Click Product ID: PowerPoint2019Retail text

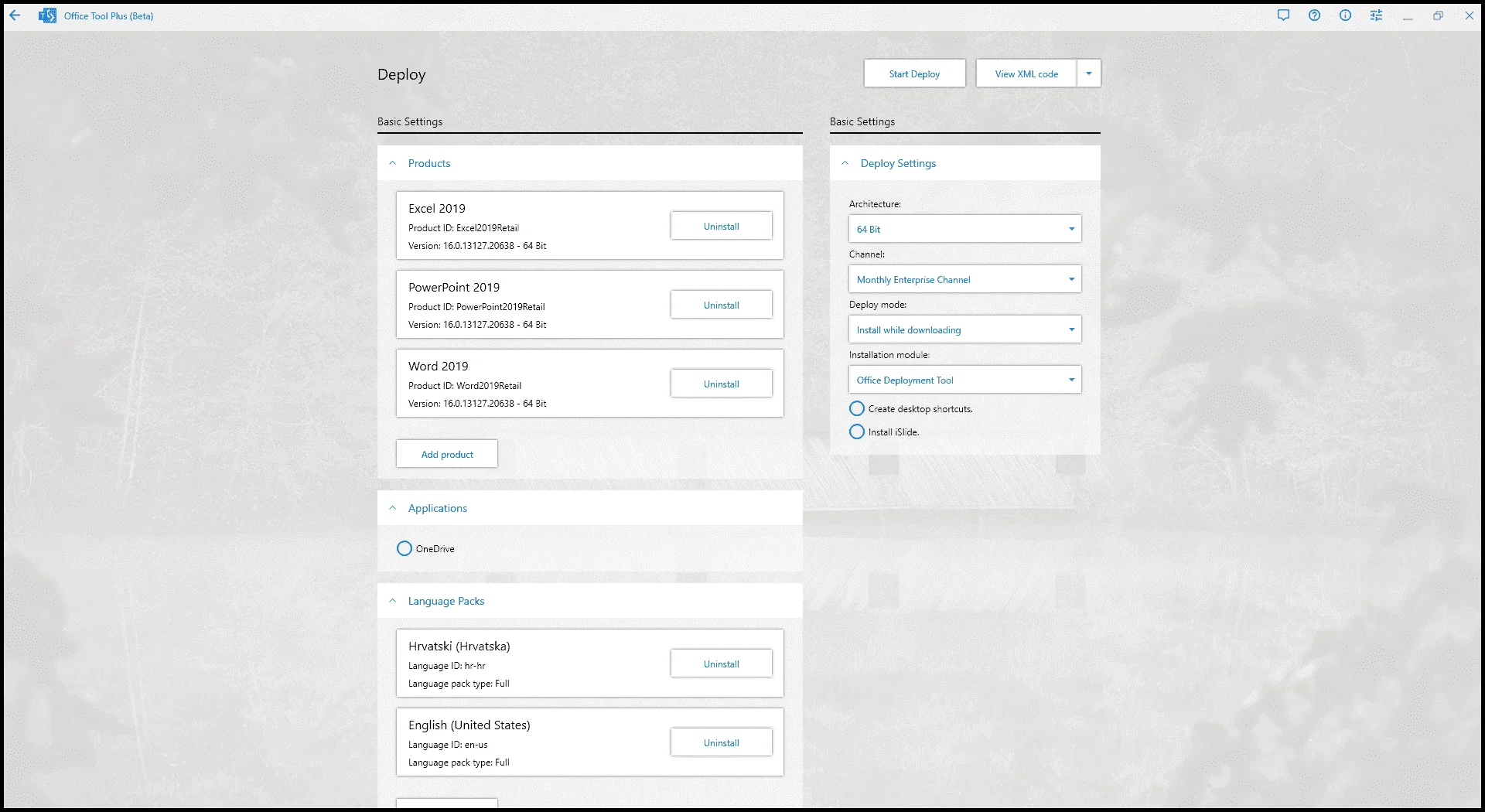click(x=476, y=307)
